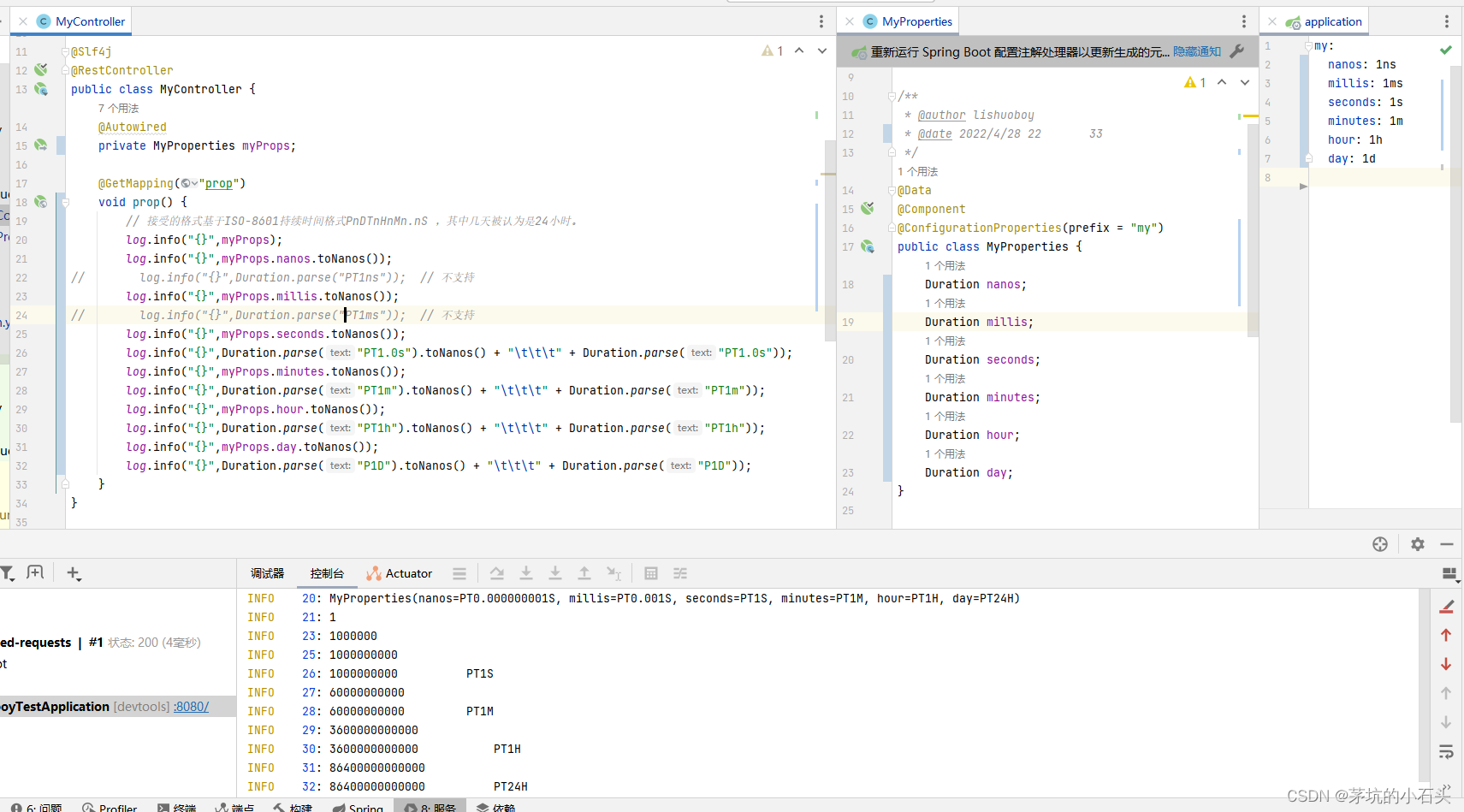The width and height of the screenshot is (1464, 812).
Task: Click gutter icon beside class MyProperties
Action: [x=868, y=246]
